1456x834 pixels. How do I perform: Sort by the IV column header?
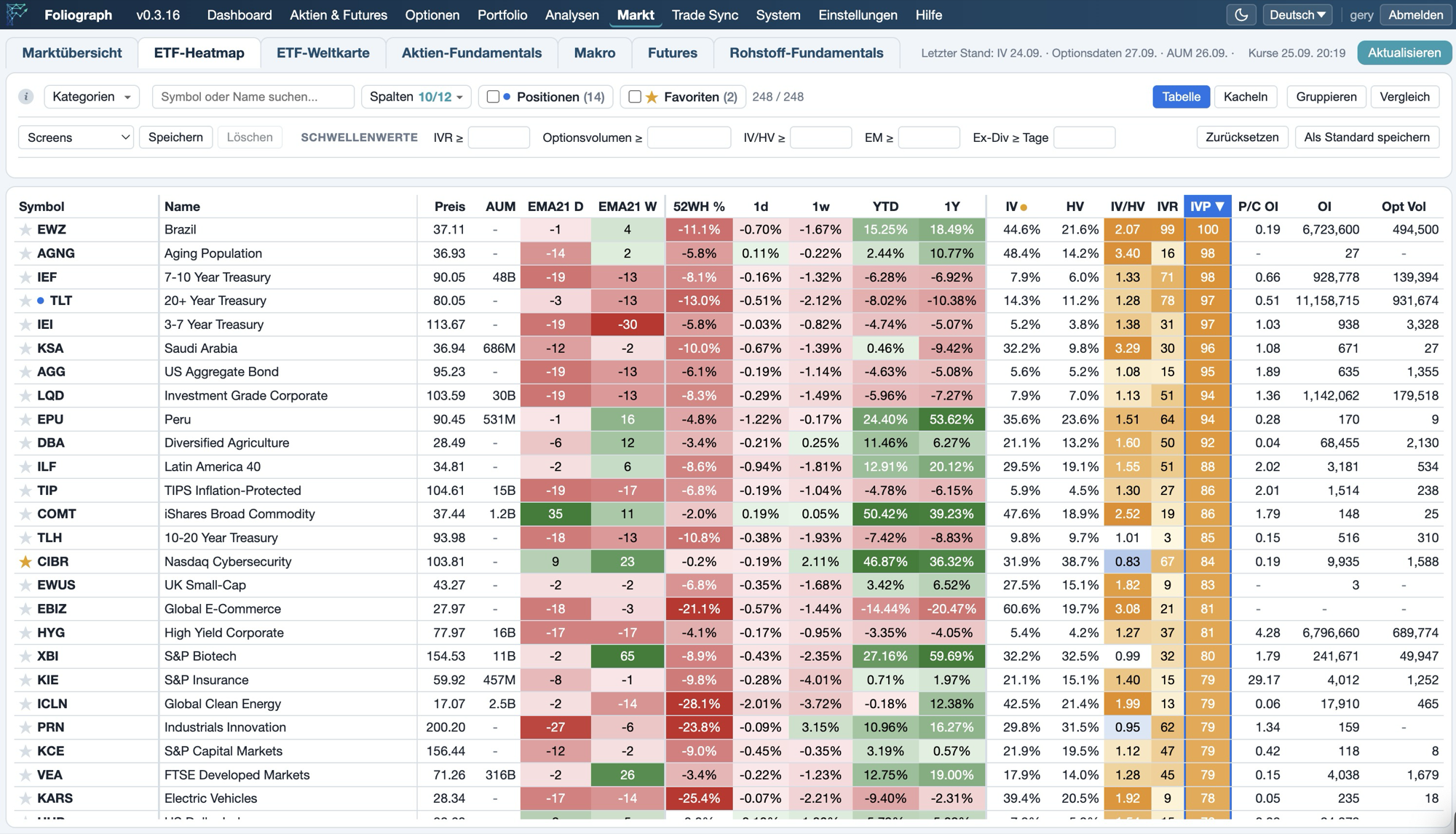(1015, 207)
